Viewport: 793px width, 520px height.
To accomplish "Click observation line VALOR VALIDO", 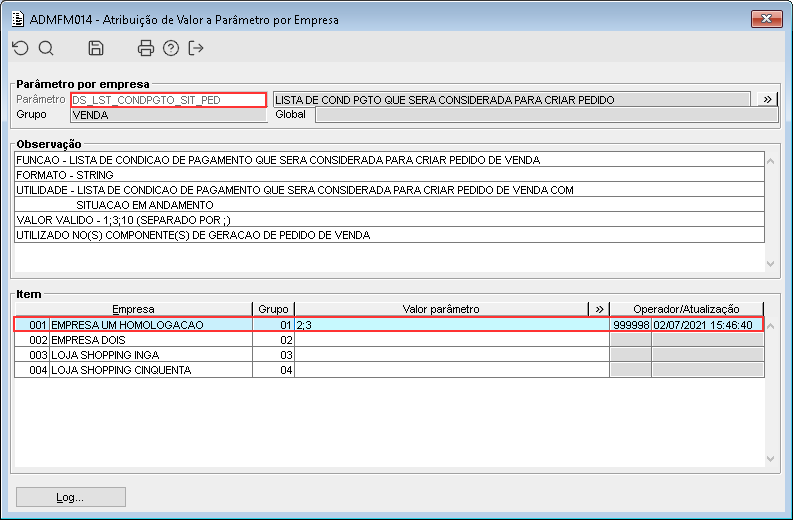I will (389, 220).
